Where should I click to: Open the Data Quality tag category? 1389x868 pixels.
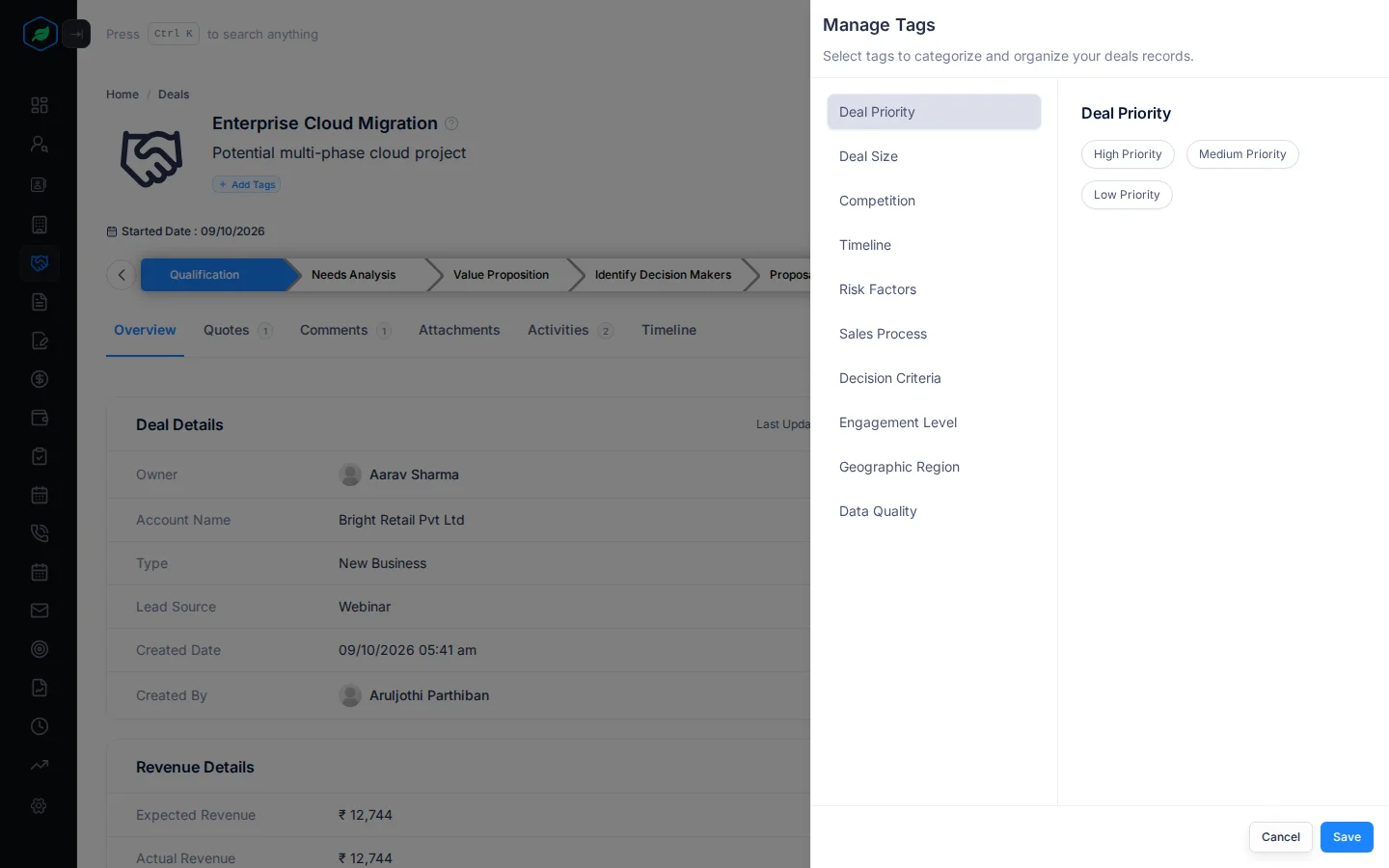tap(934, 511)
